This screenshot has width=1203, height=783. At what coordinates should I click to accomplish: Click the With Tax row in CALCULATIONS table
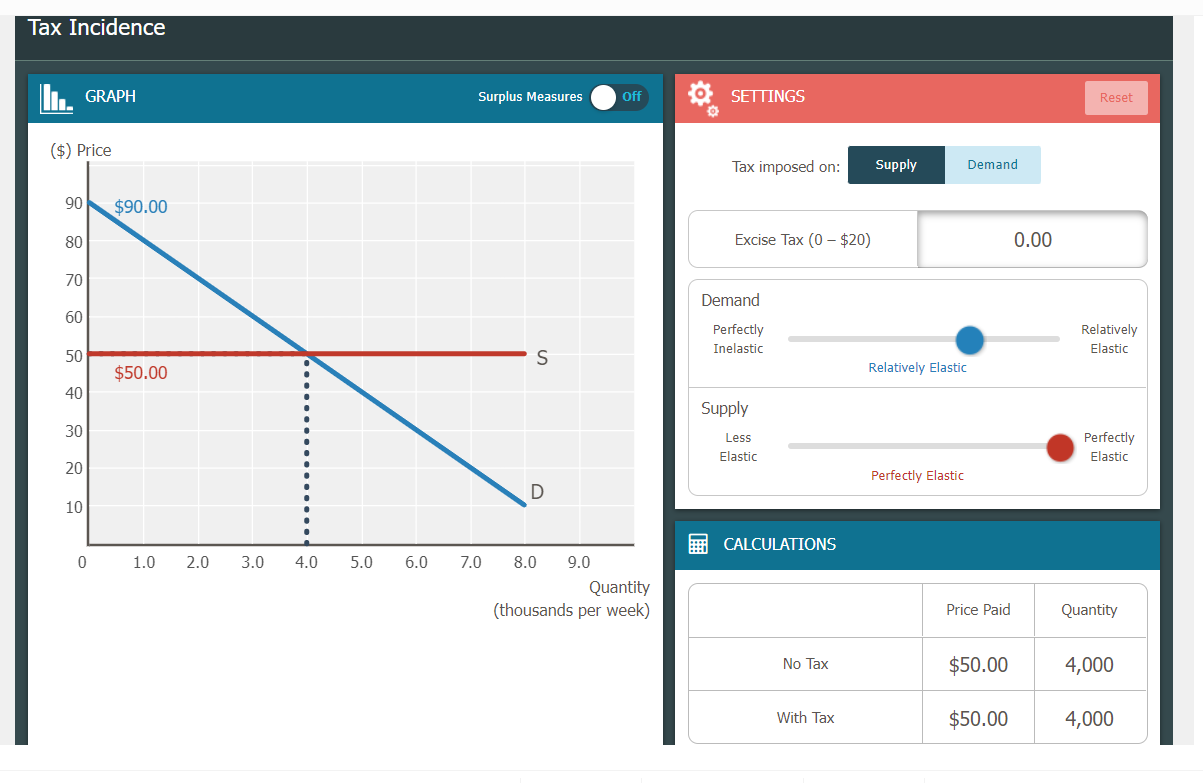coord(805,717)
